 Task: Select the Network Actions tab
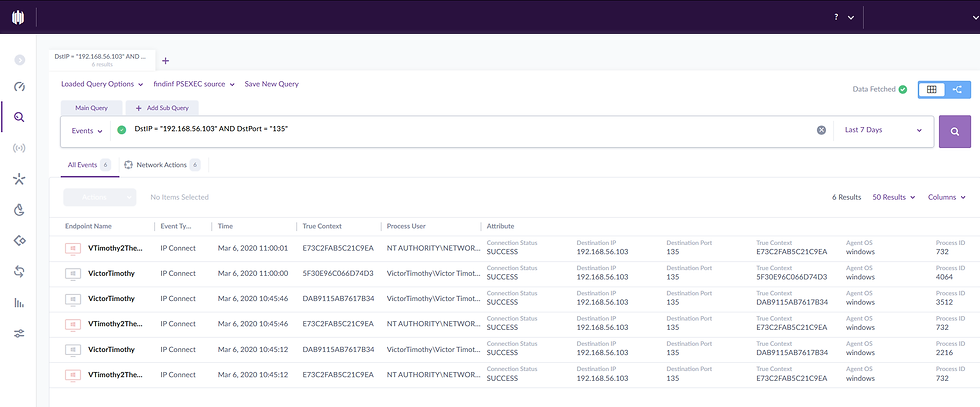coord(162,165)
